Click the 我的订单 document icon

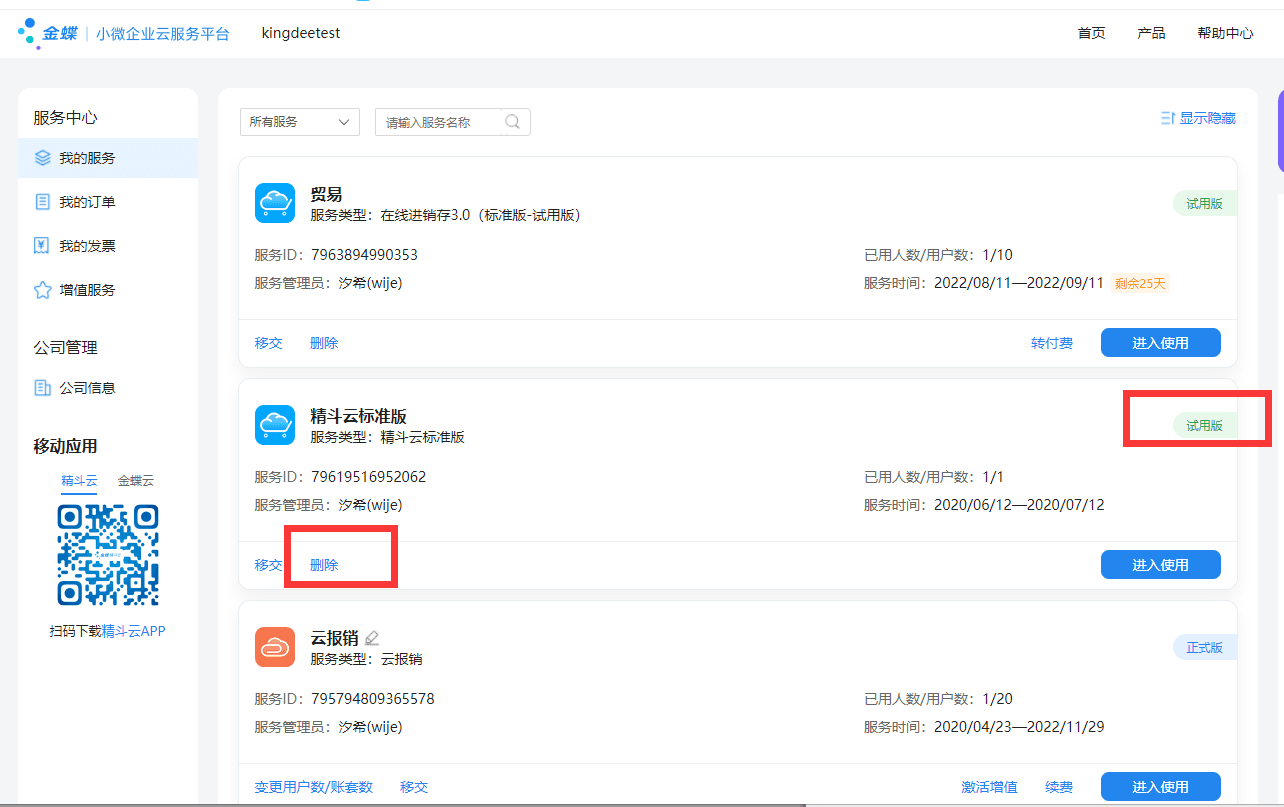coord(42,202)
